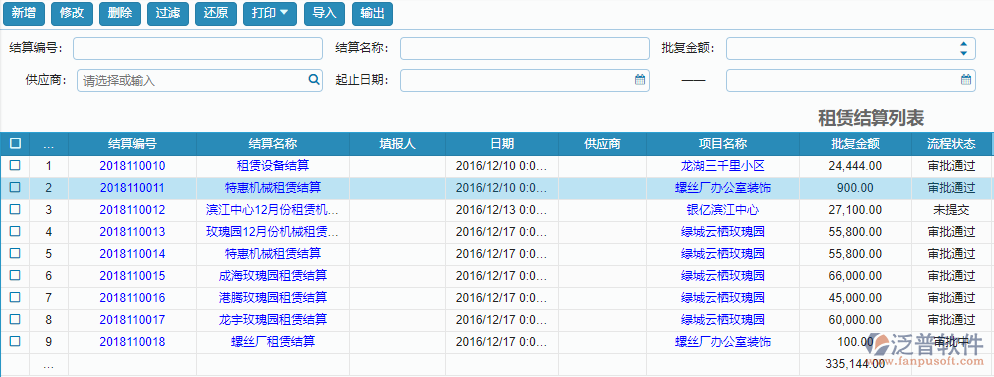Sort by the 结算名称 column header
The height and width of the screenshot is (377, 994).
click(x=273, y=144)
